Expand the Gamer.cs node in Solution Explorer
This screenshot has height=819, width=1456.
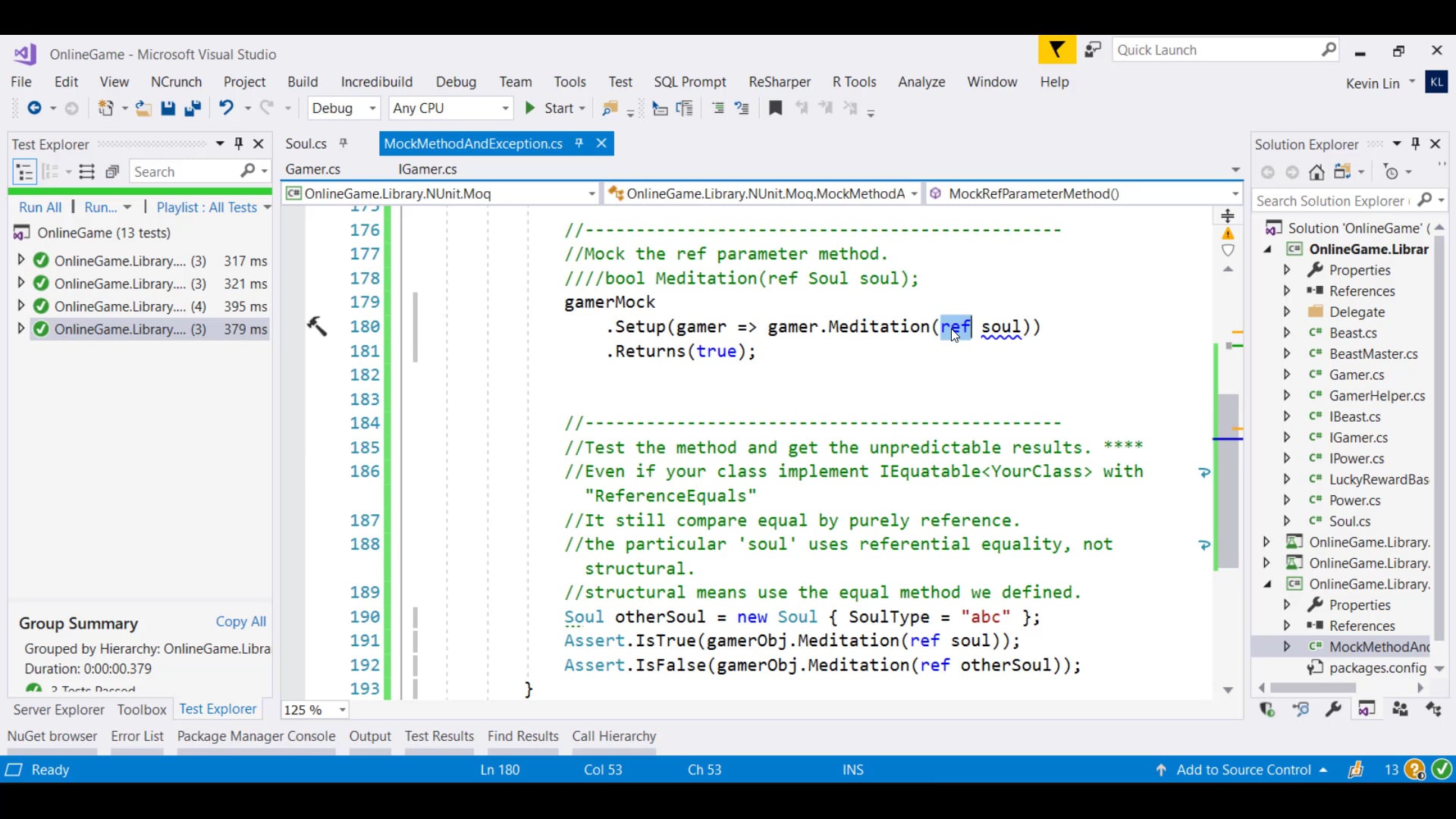(1287, 375)
